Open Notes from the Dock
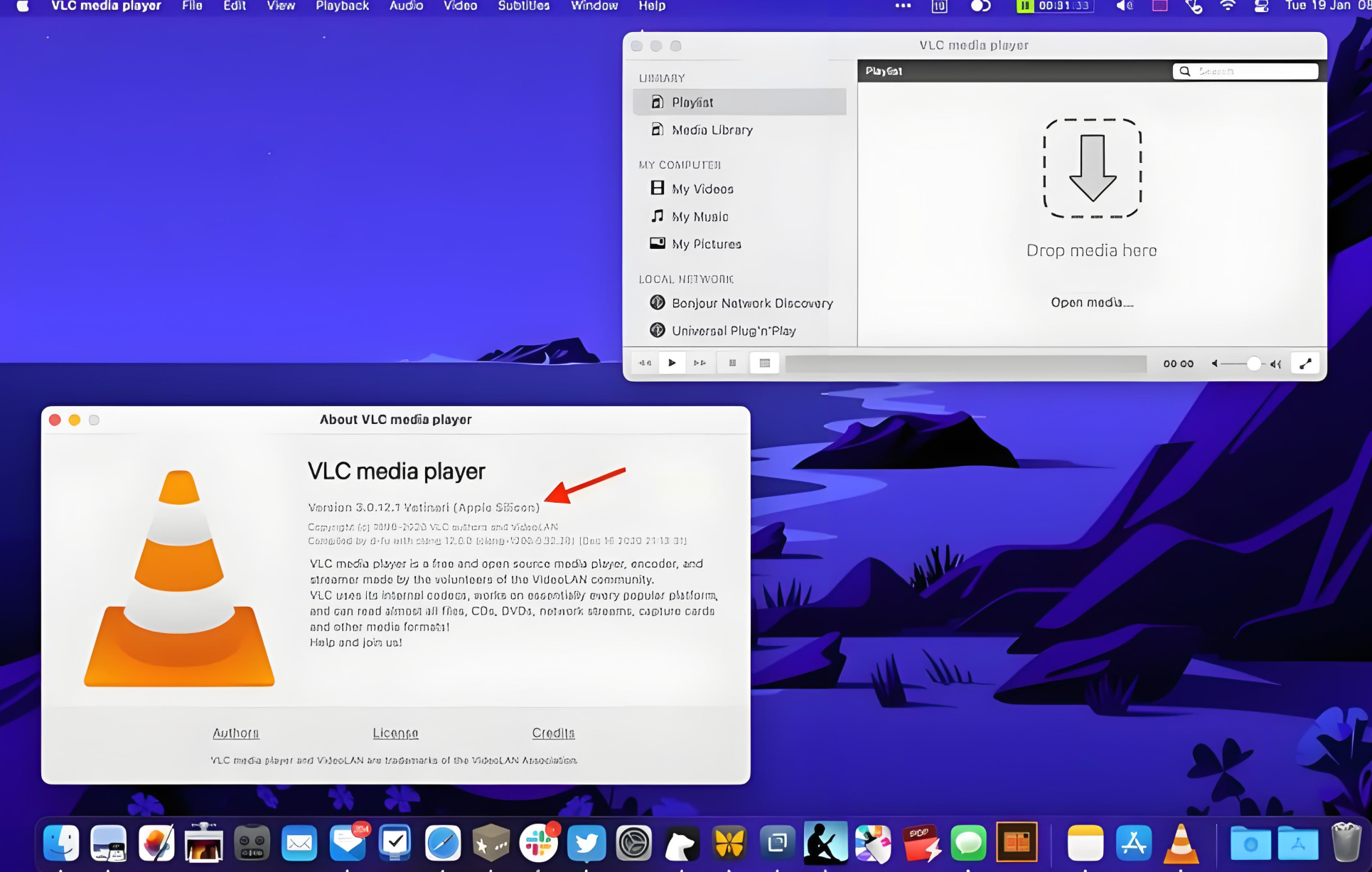Screen dimensions: 1372x872 coord(1086,844)
